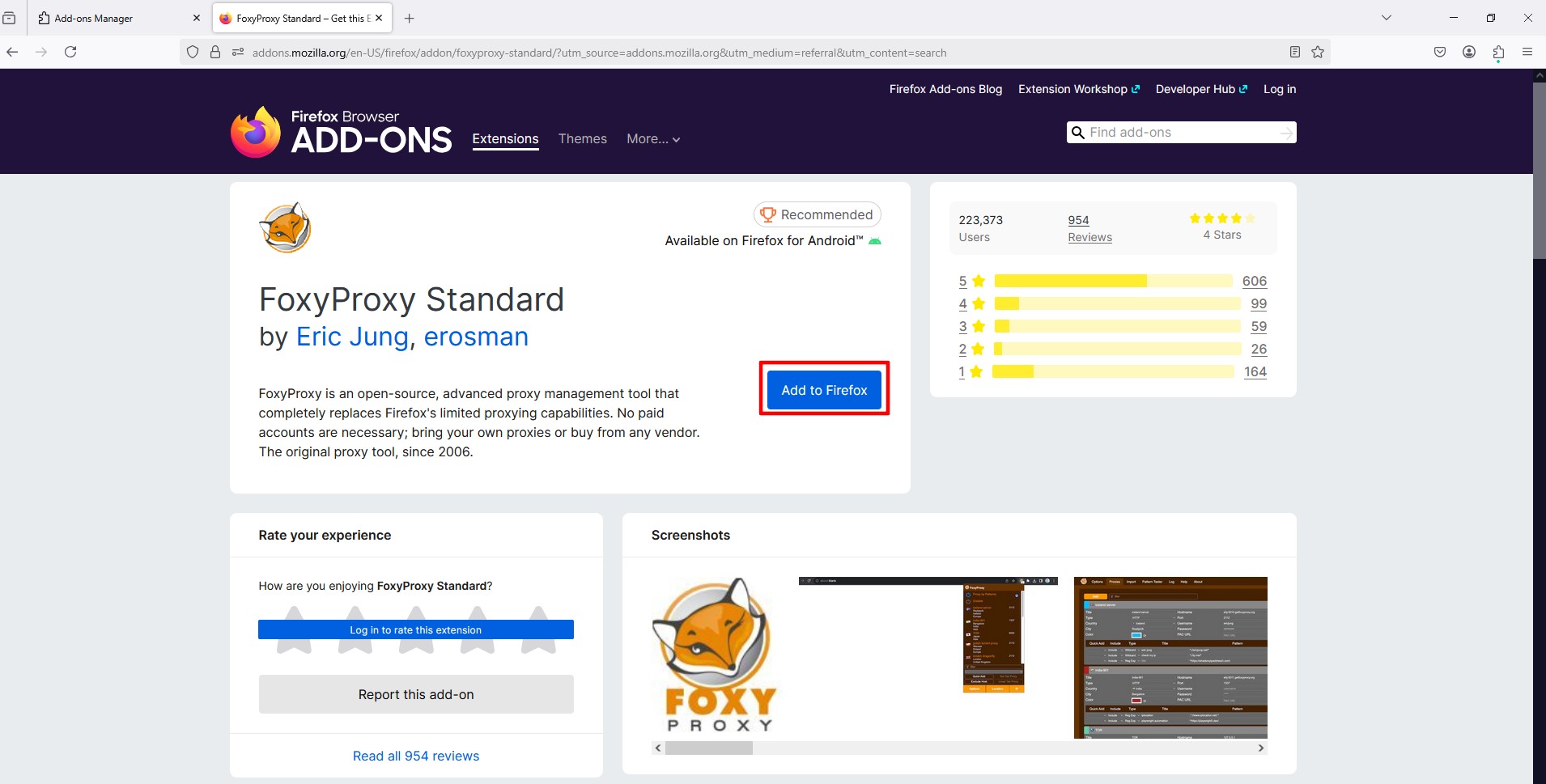Screen dimensions: 1546x784
Task: Open the Extensions puzzle icon
Action: [1498, 52]
